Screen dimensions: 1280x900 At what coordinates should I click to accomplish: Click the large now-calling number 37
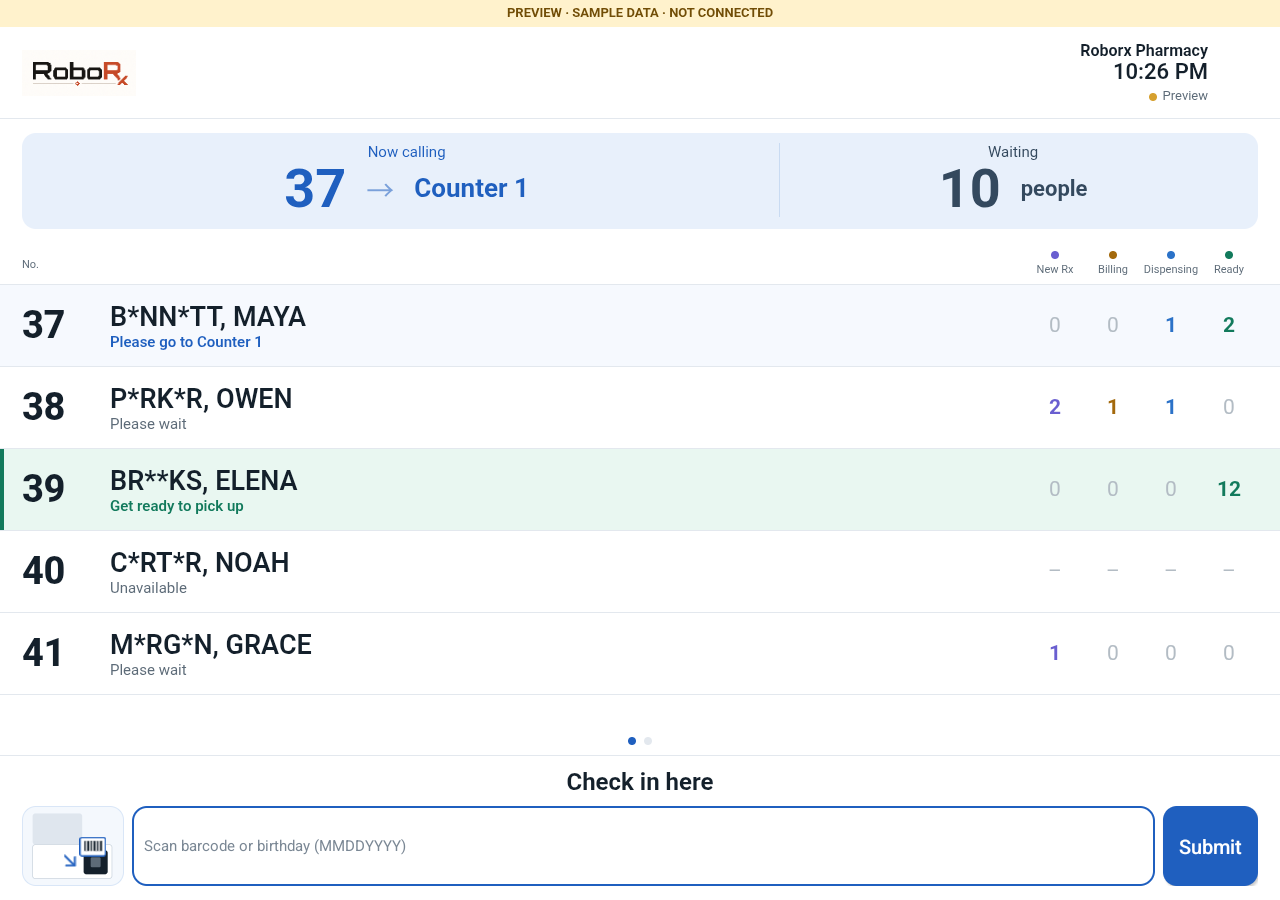315,188
